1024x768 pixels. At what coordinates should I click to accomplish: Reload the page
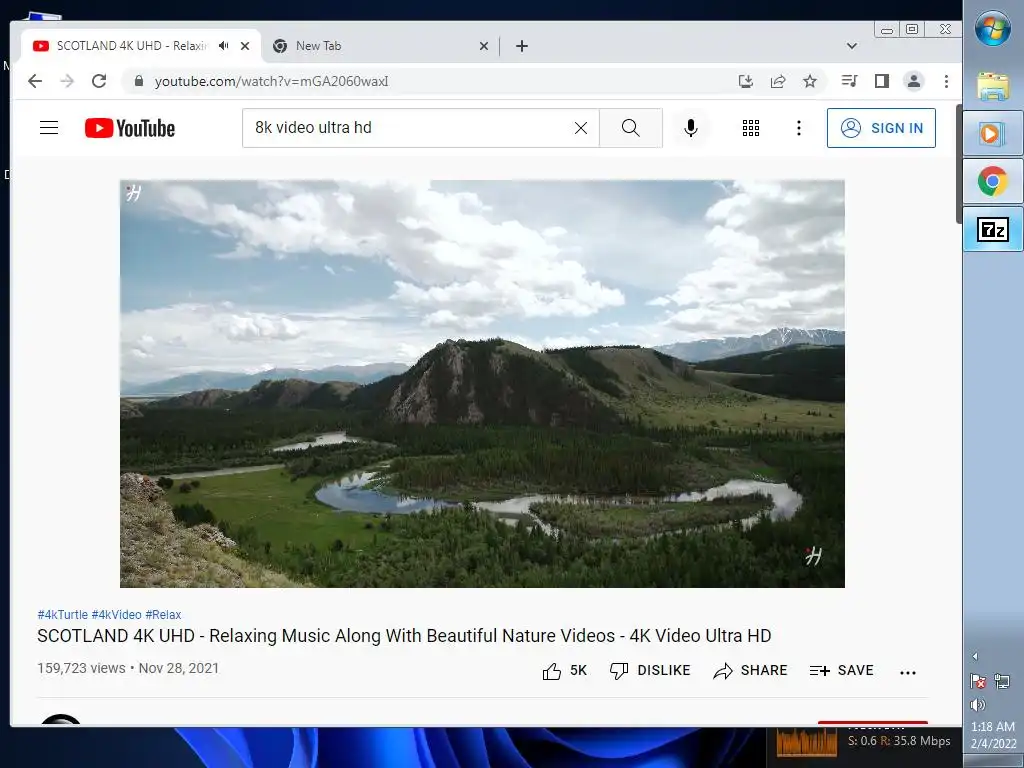pos(99,81)
